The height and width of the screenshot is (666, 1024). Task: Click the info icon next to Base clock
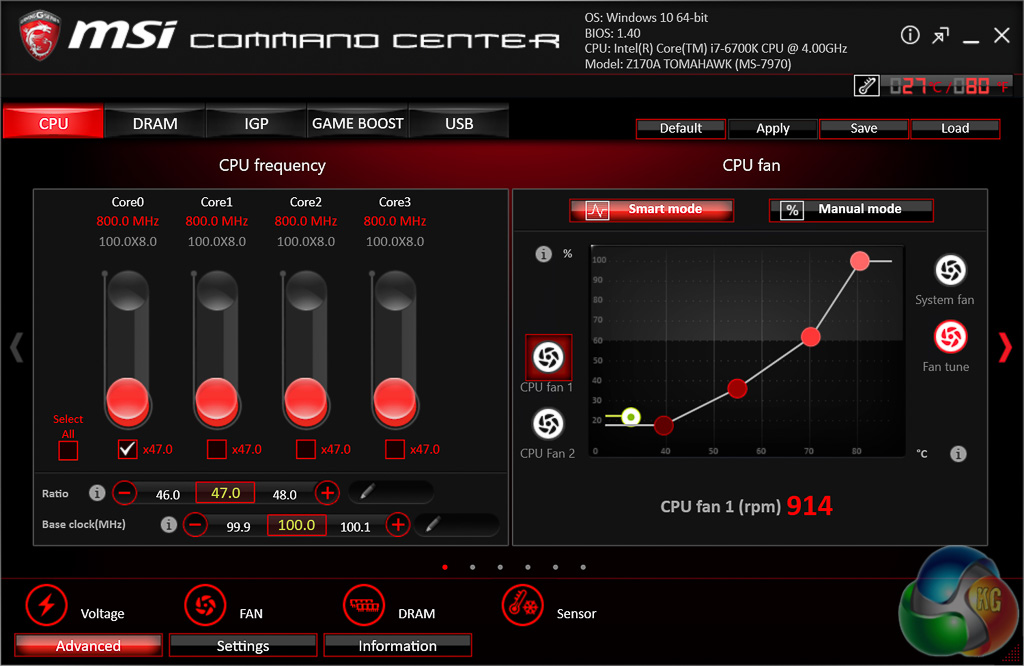168,524
